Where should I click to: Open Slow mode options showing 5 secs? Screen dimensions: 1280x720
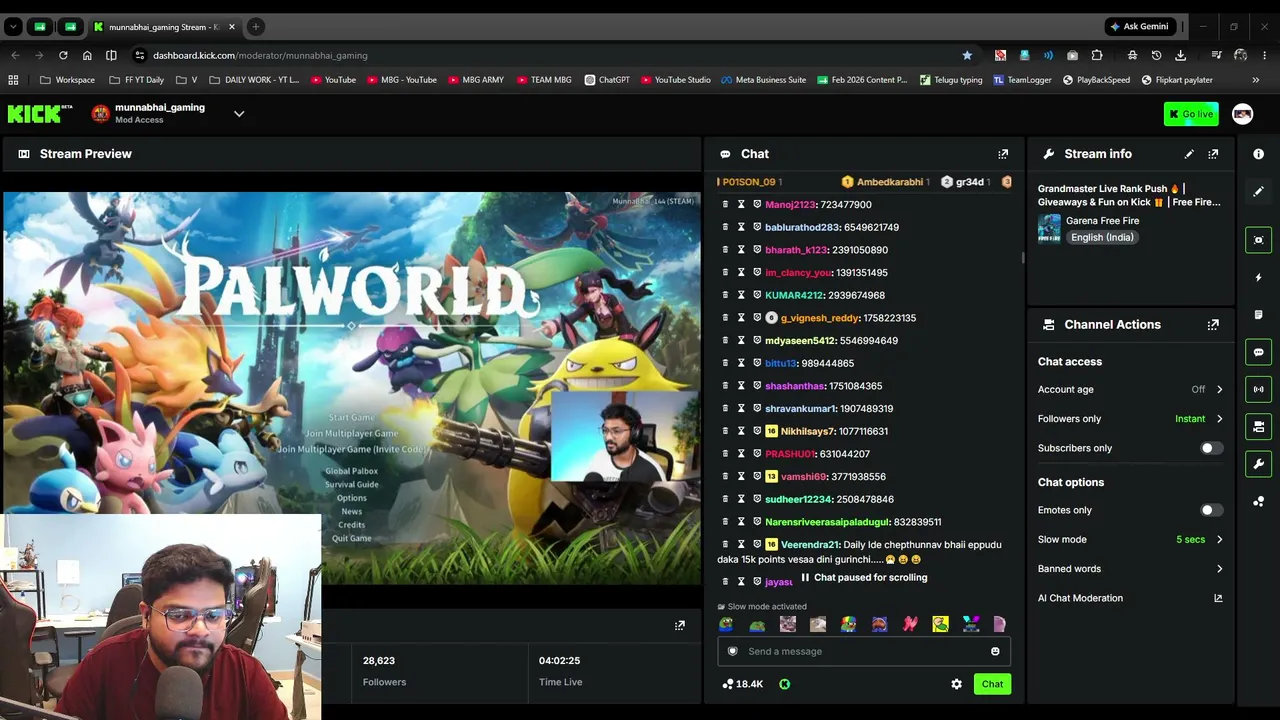click(x=1130, y=540)
